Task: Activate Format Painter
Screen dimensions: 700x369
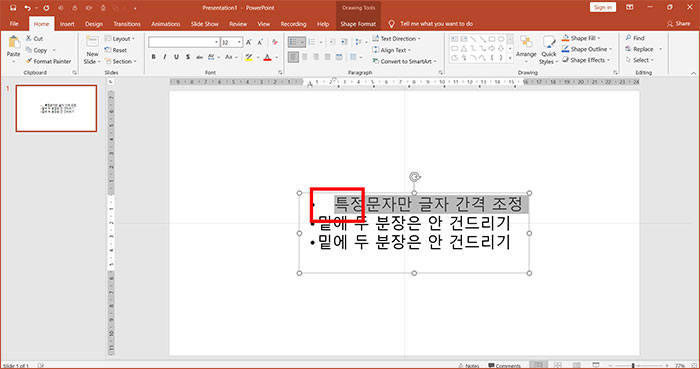Action: [48, 61]
